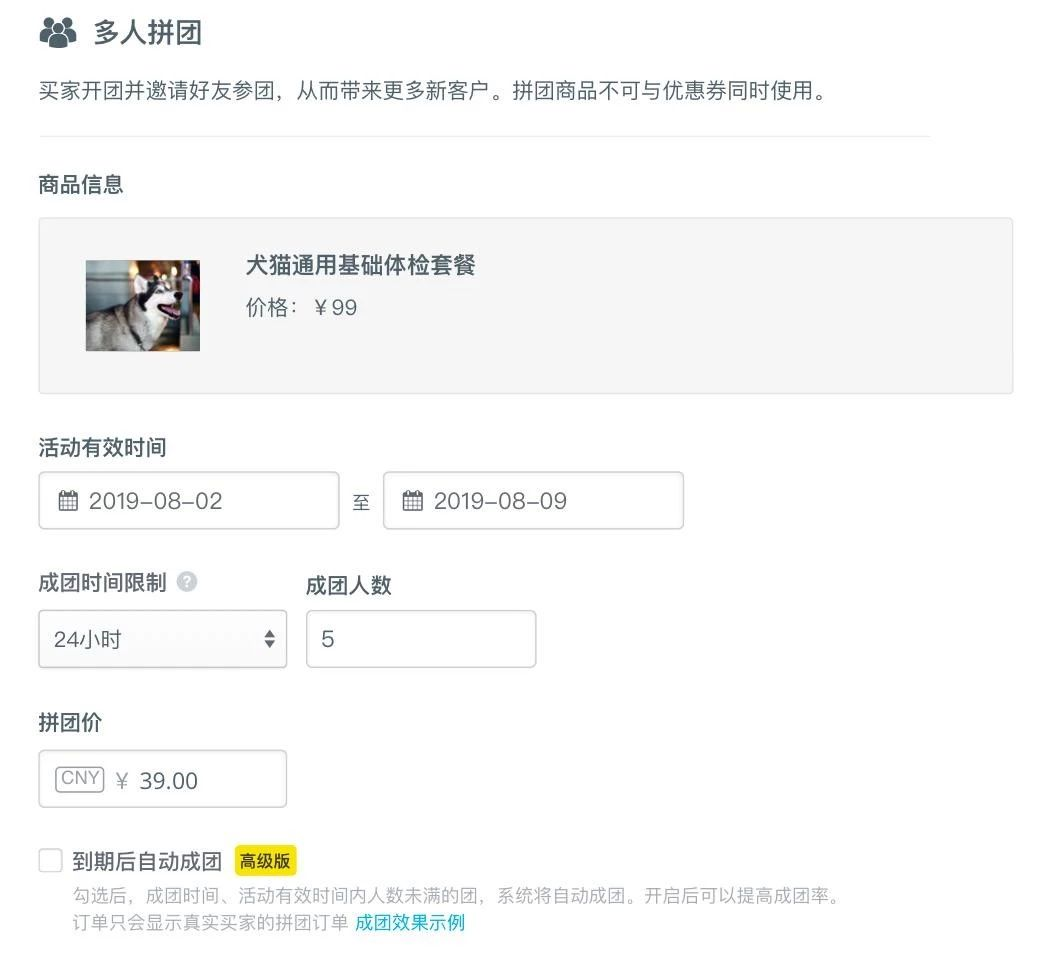Click the end date field 2019-08-09
Screen dimensions: 1062x954
(x=533, y=500)
